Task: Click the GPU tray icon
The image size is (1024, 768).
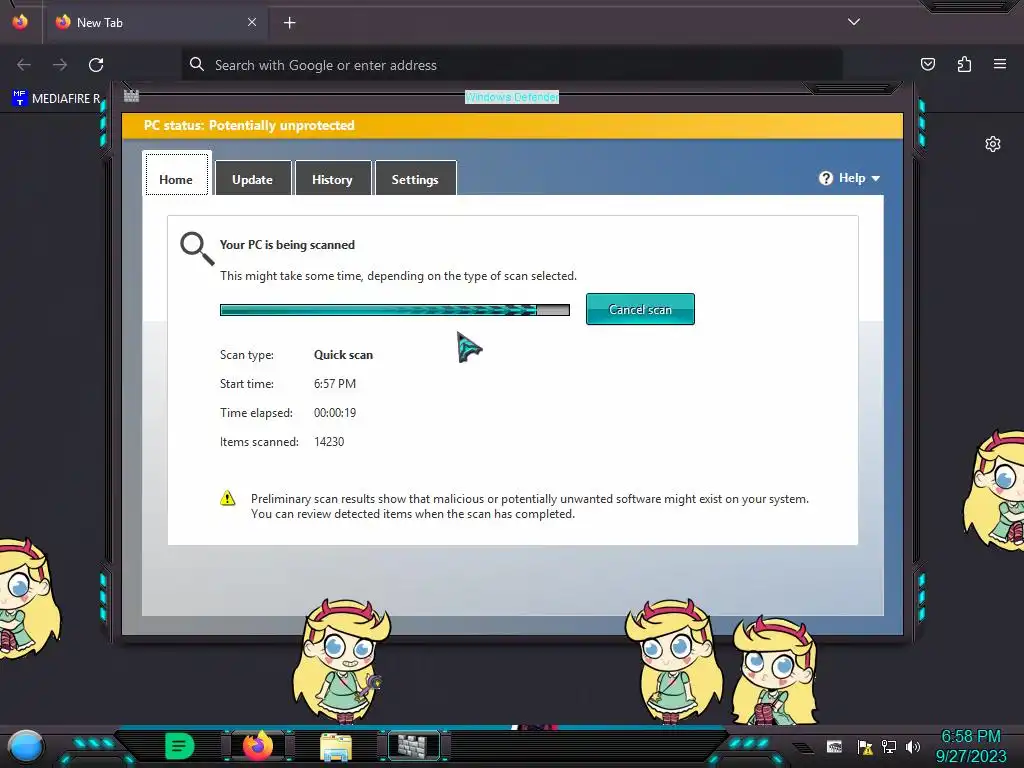Action: 834,746
